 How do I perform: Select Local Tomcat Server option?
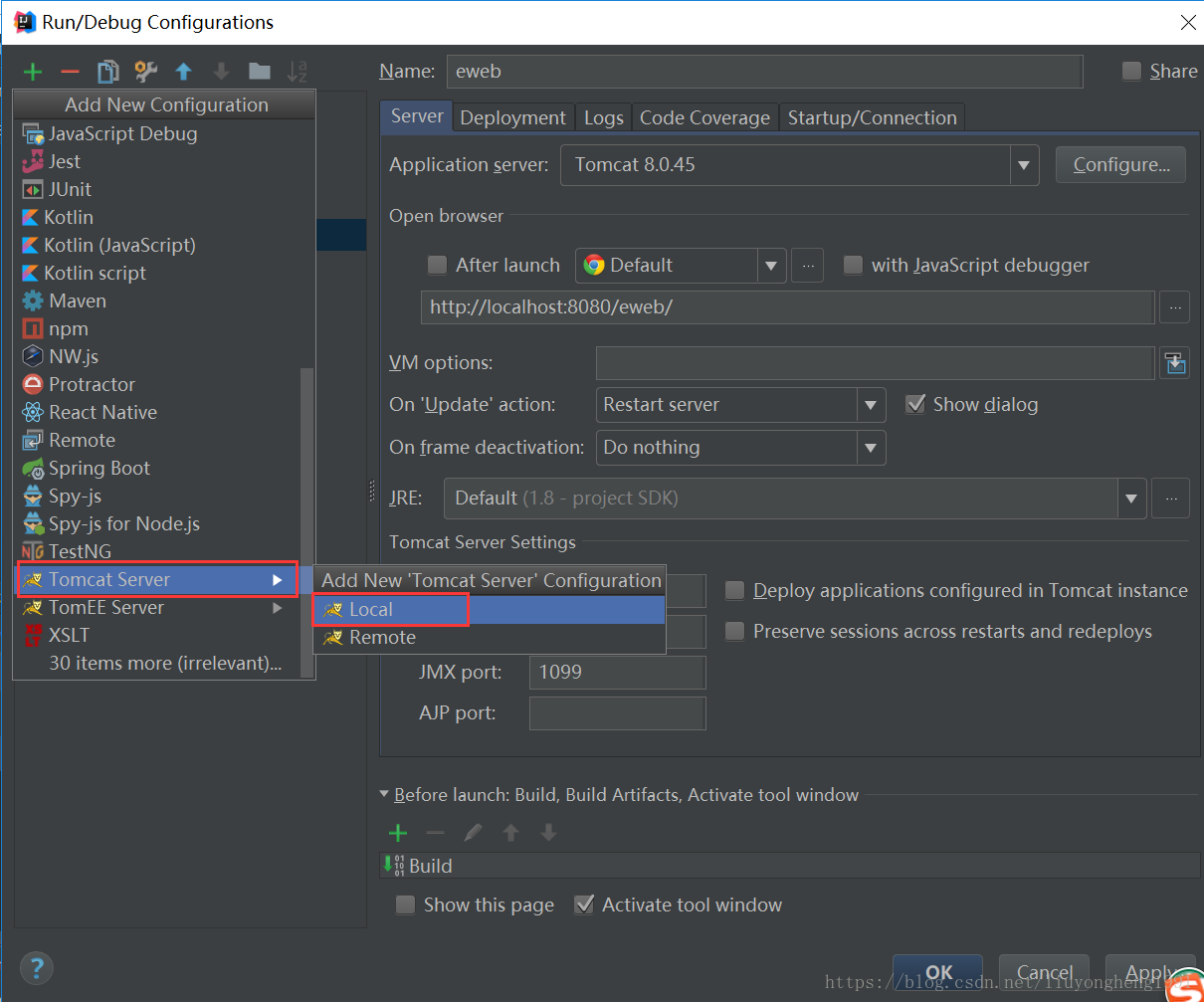489,609
